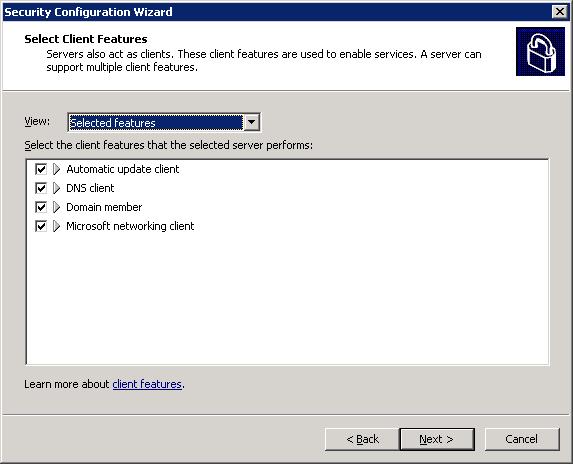Expand Domain member details triangle

point(56,207)
